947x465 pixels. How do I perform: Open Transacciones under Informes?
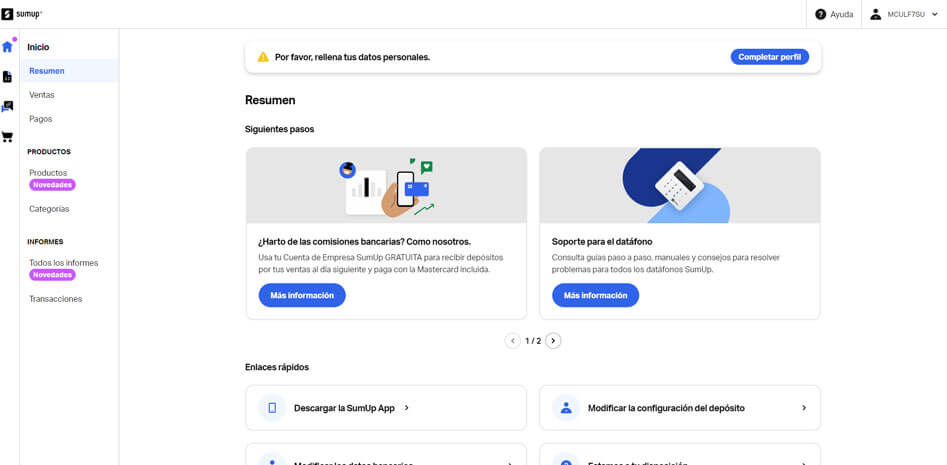(x=56, y=299)
